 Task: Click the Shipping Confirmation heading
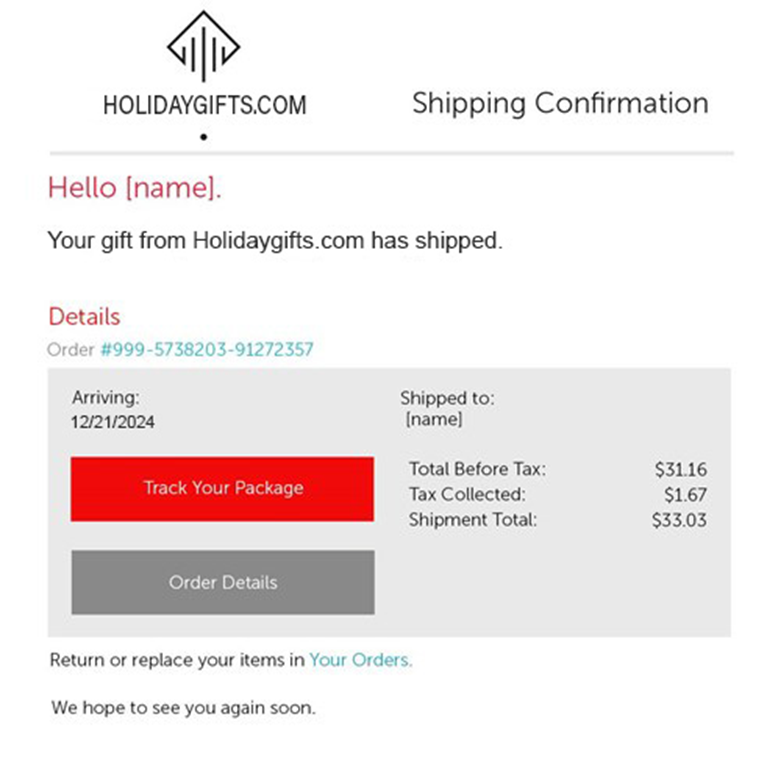tap(560, 103)
